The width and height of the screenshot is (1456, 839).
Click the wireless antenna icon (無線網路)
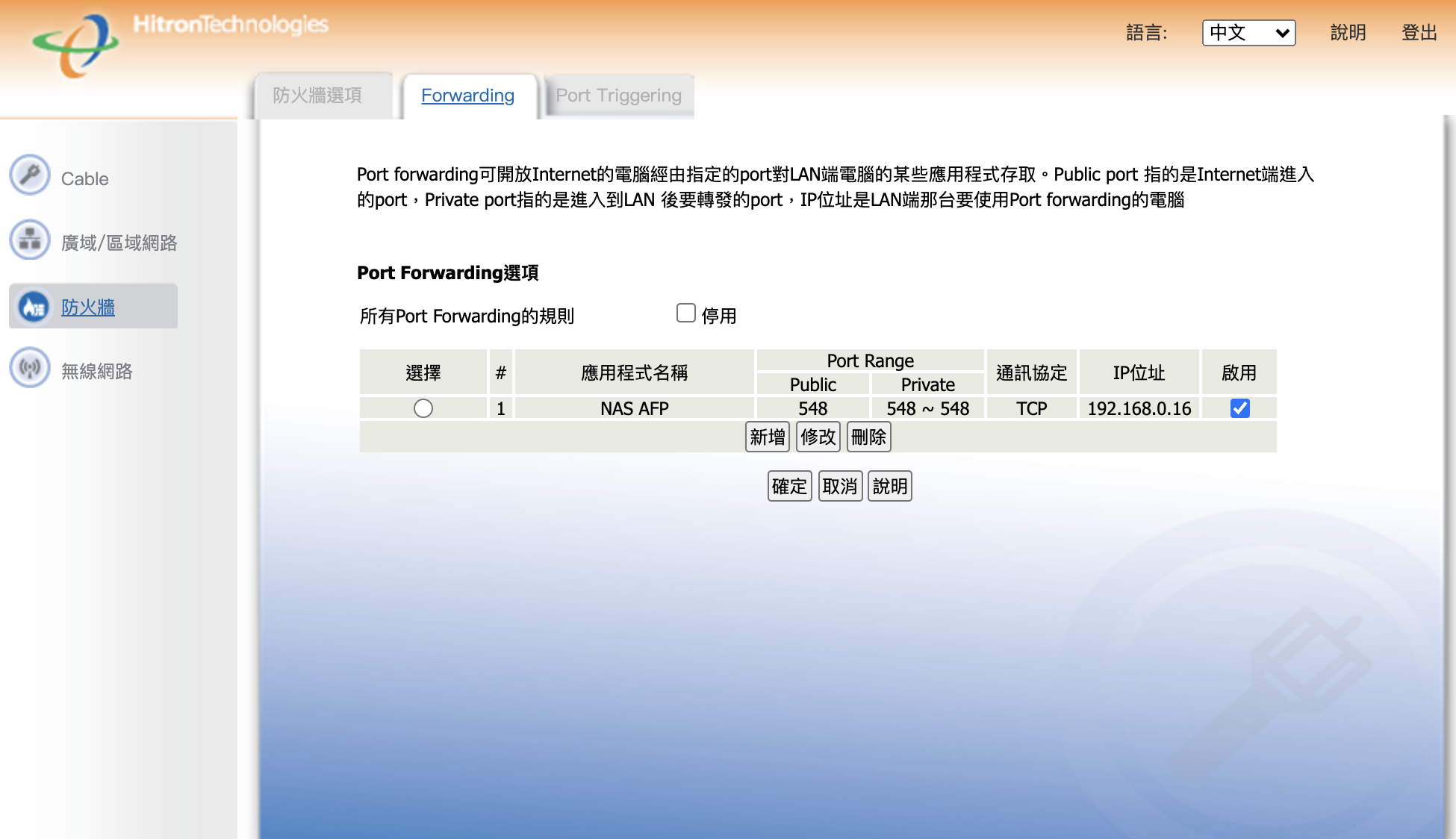(x=30, y=368)
